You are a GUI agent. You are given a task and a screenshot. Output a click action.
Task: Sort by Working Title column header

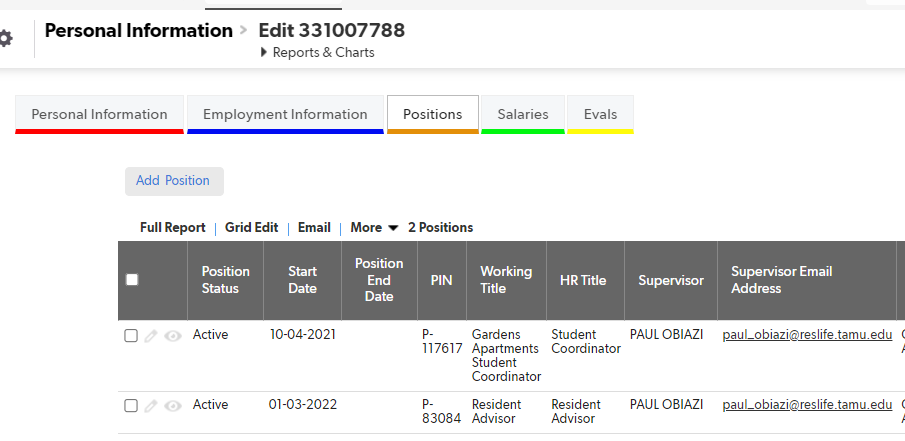click(506, 280)
